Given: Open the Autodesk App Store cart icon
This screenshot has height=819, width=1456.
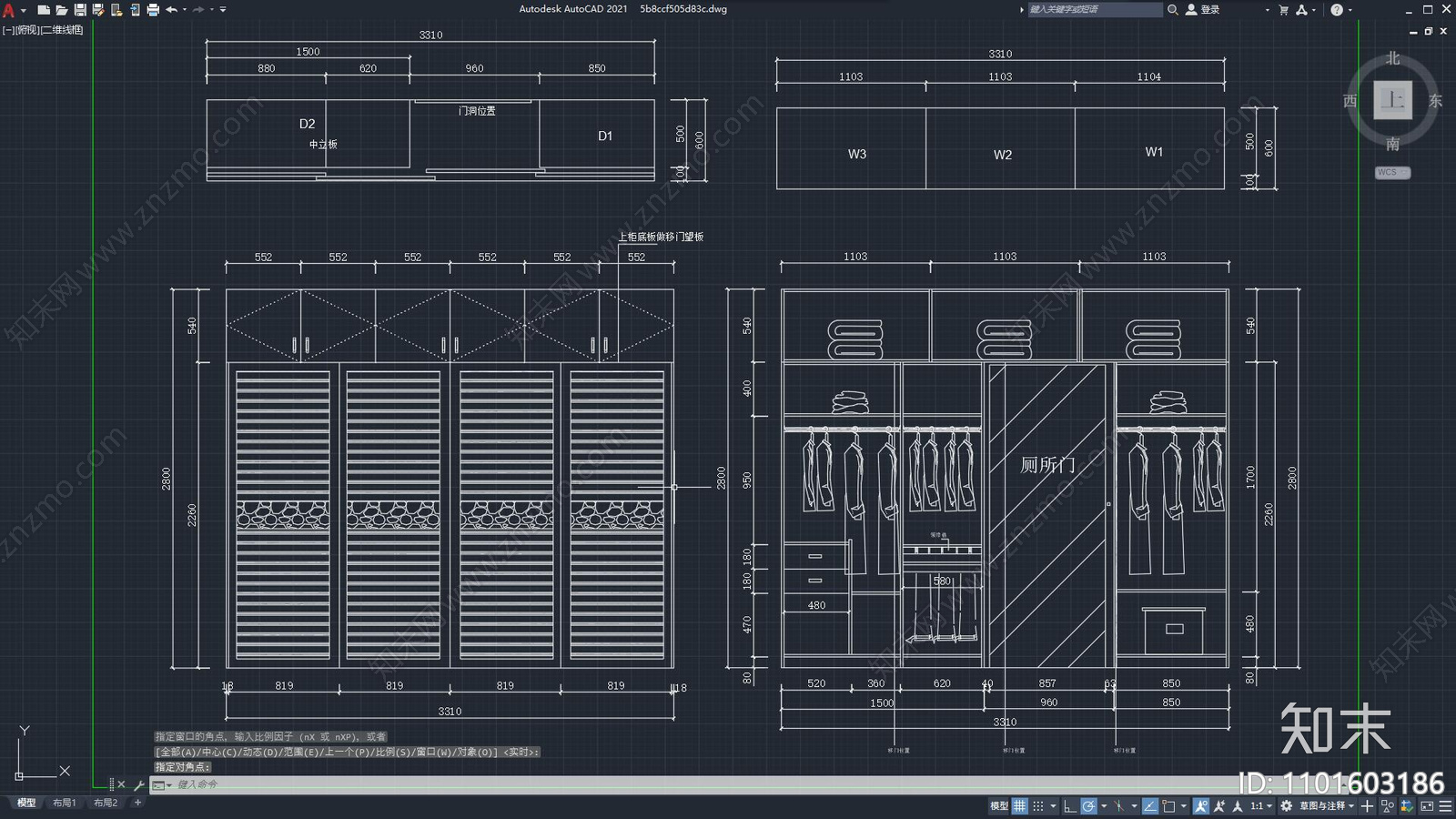Looking at the screenshot, I should point(1283,10).
